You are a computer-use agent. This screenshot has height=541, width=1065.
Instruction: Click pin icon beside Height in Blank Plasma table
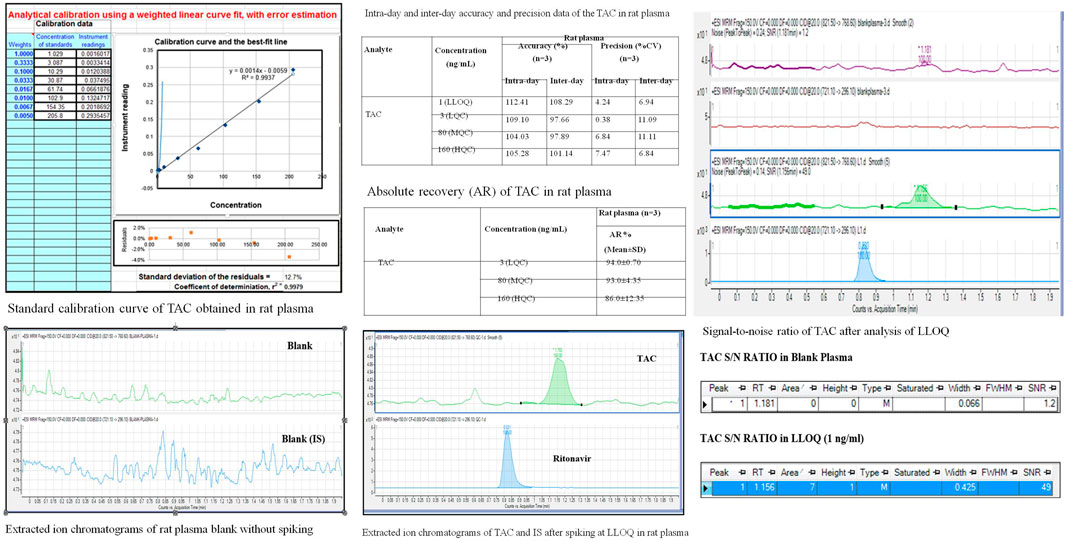(x=852, y=388)
